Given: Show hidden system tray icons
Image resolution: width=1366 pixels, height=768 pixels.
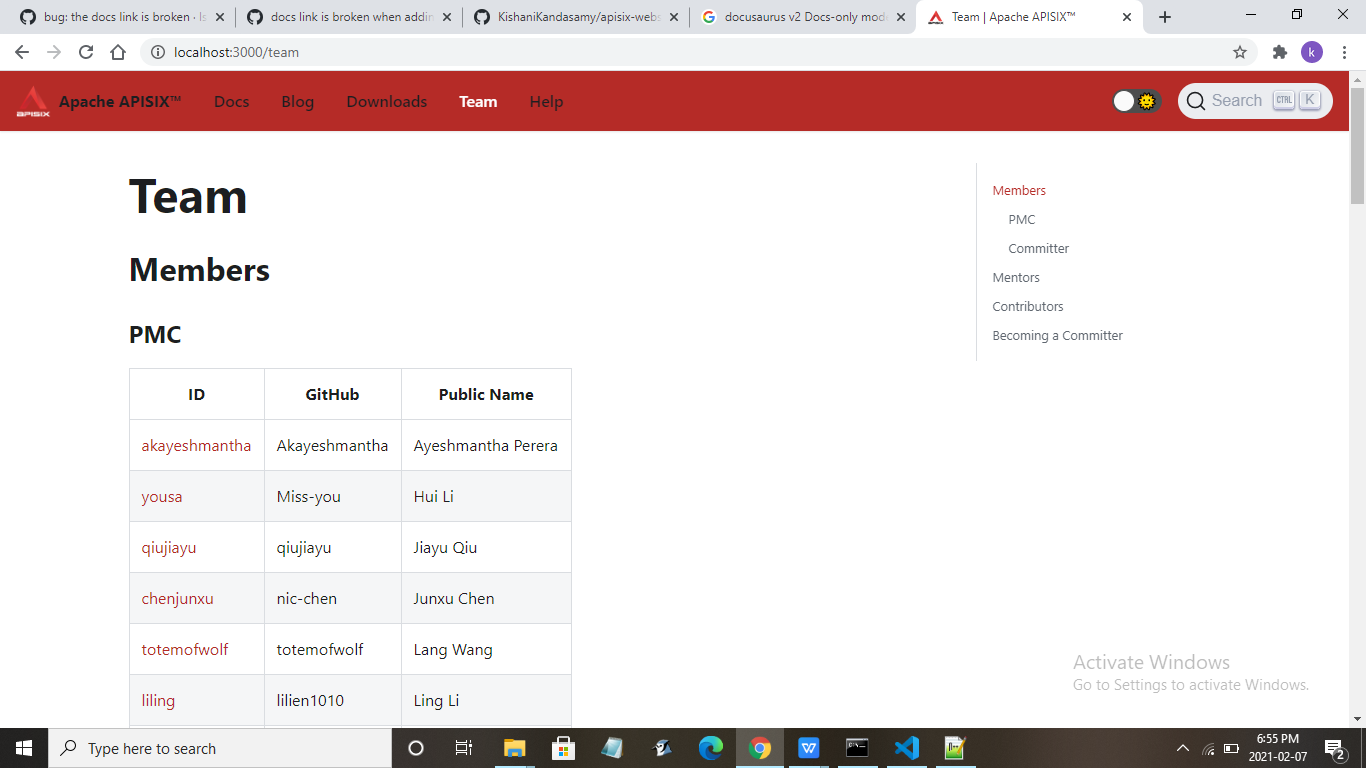Looking at the screenshot, I should 1183,748.
